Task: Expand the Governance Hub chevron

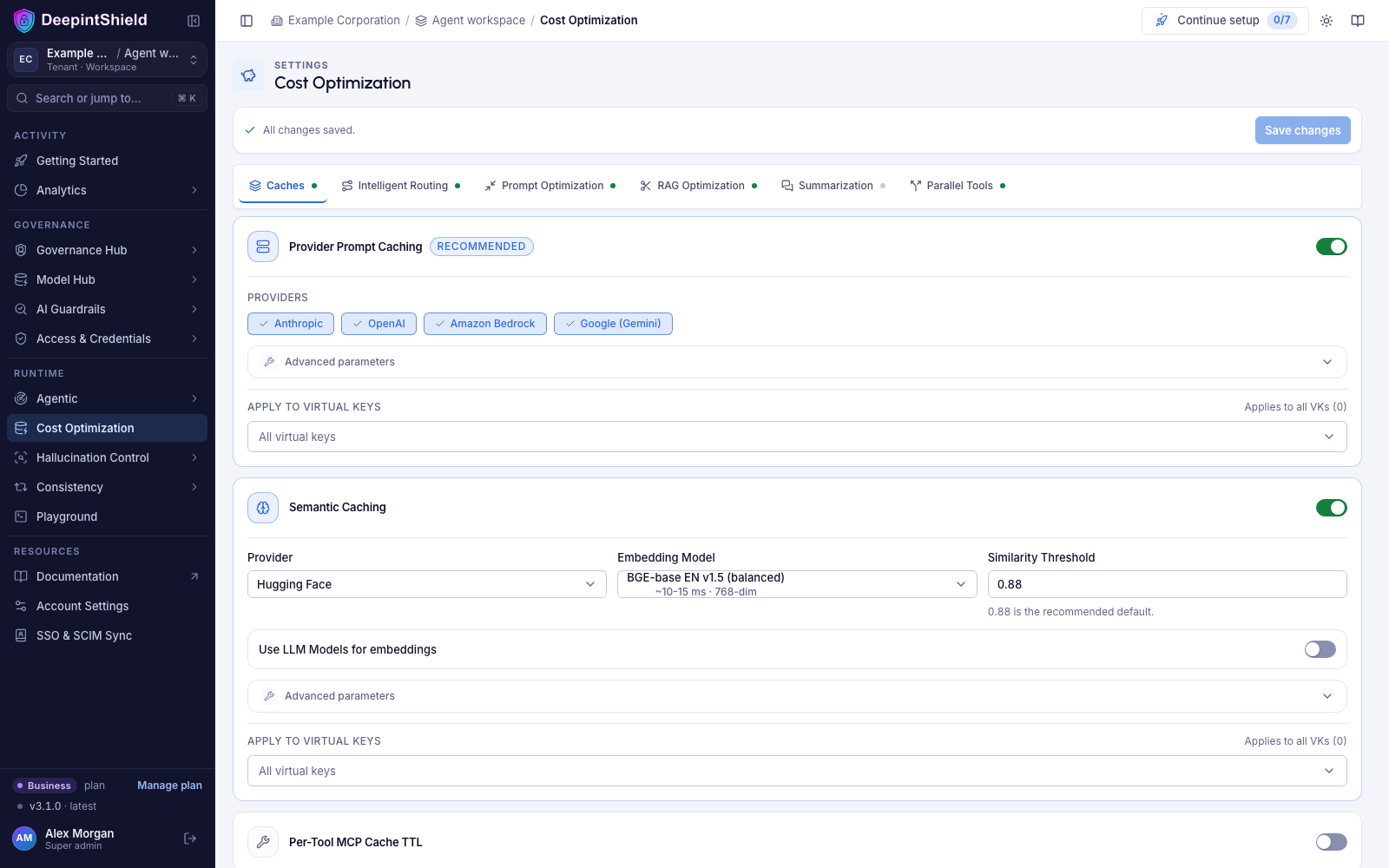Action: [x=194, y=250]
